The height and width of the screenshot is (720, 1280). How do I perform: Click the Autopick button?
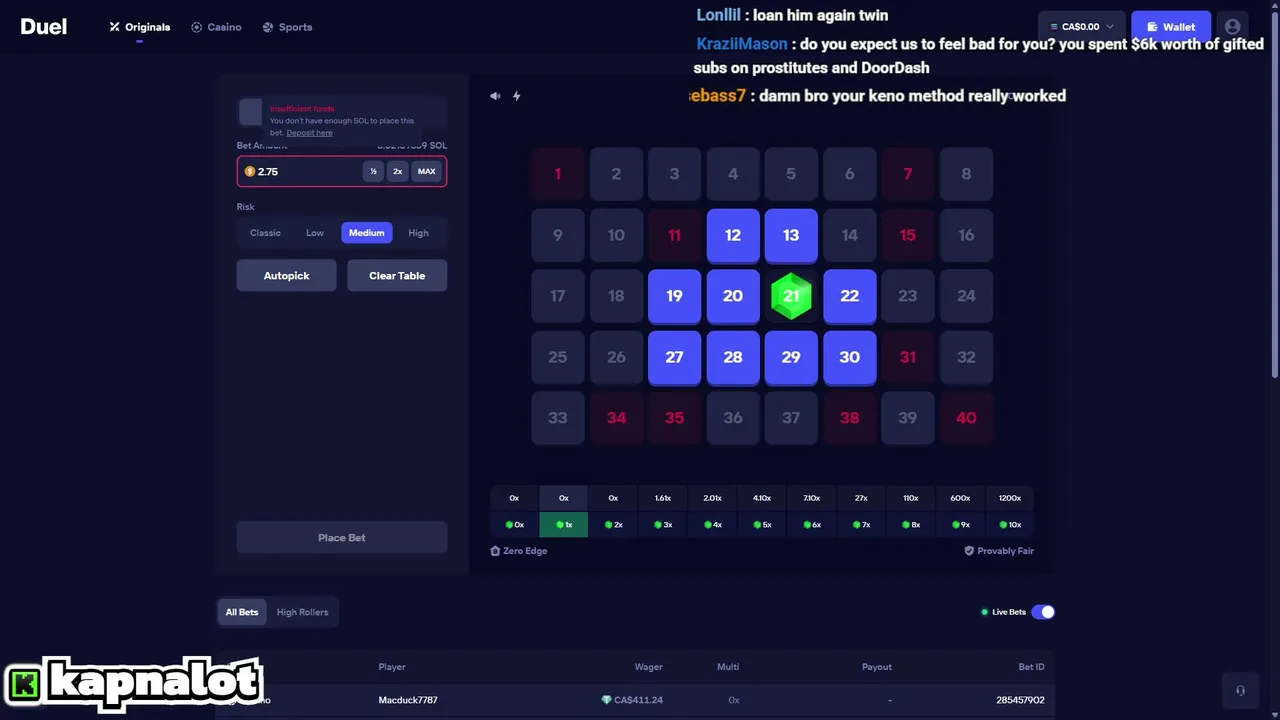click(x=286, y=275)
